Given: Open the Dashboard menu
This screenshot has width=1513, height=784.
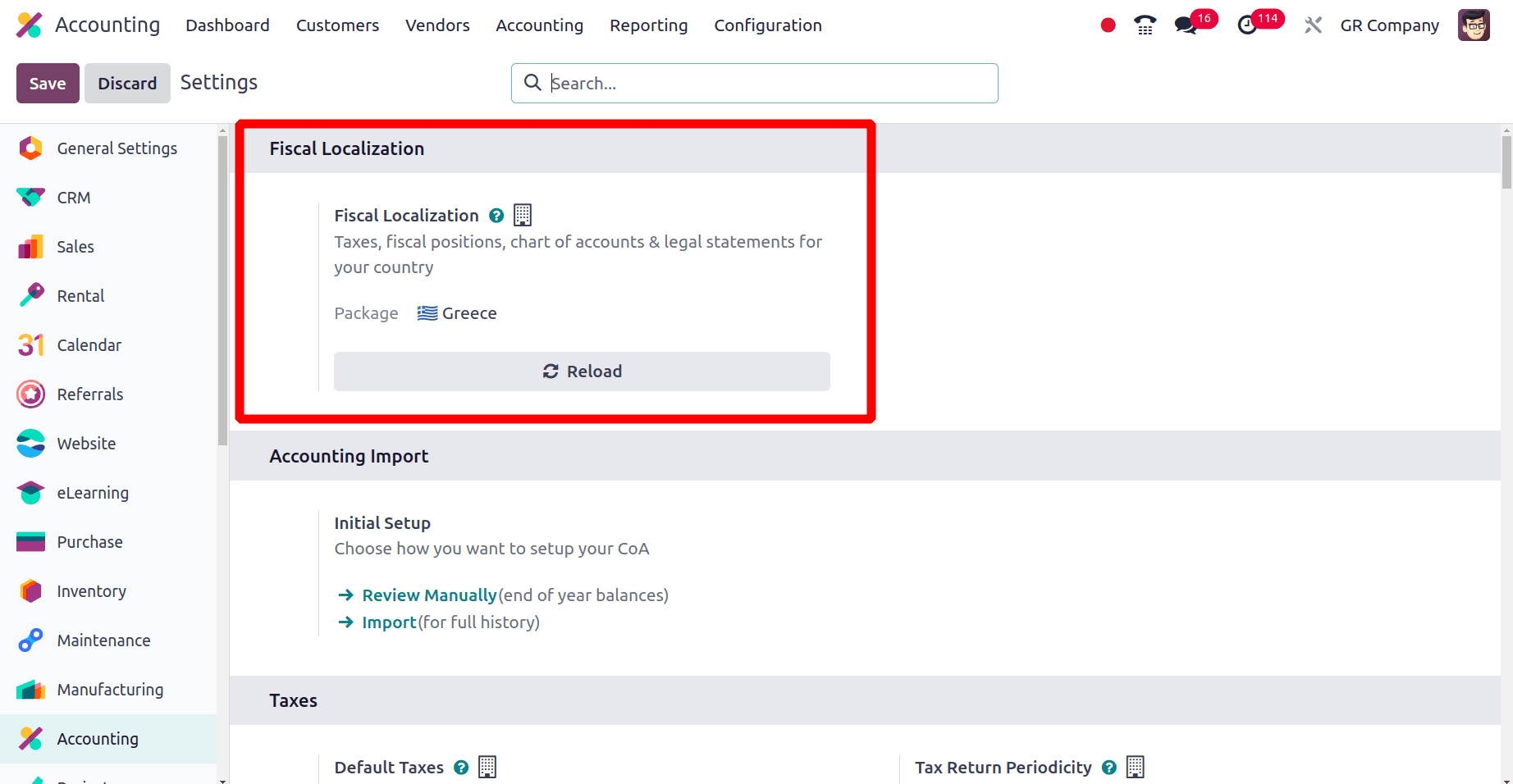Looking at the screenshot, I should click(227, 25).
